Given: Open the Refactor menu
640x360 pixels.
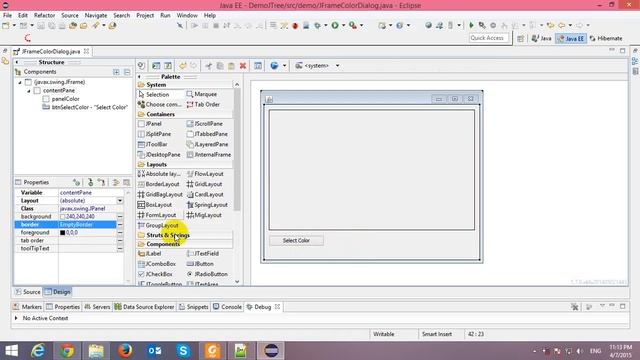Looking at the screenshot, I should coord(44,16).
